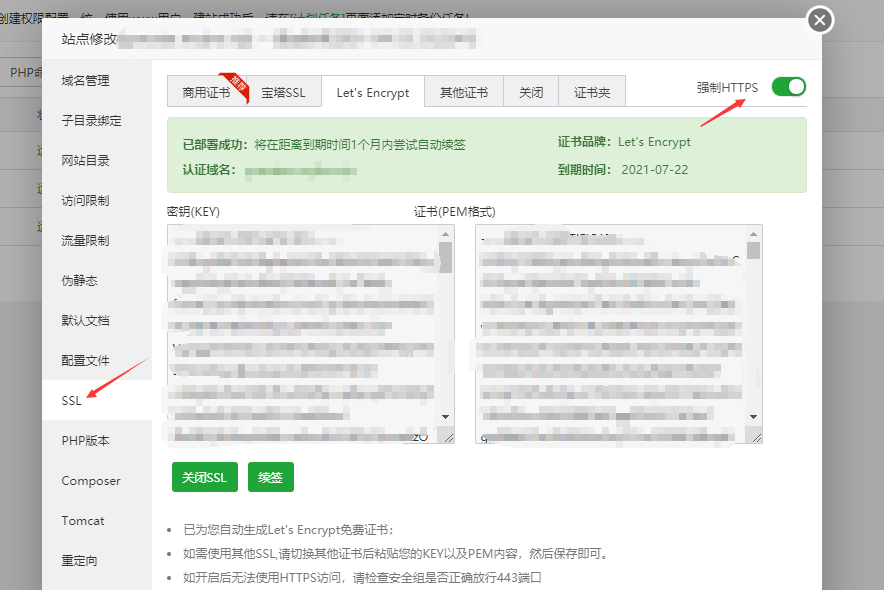Select the Let's Encrypt tab
Viewport: 884px width, 590px height.
372,92
